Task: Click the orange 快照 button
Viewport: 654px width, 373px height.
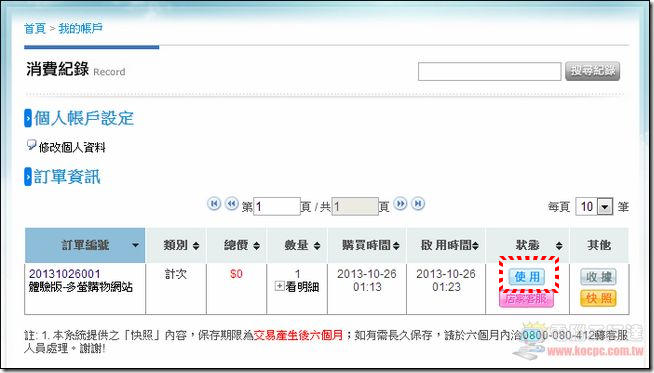Action: [x=599, y=298]
